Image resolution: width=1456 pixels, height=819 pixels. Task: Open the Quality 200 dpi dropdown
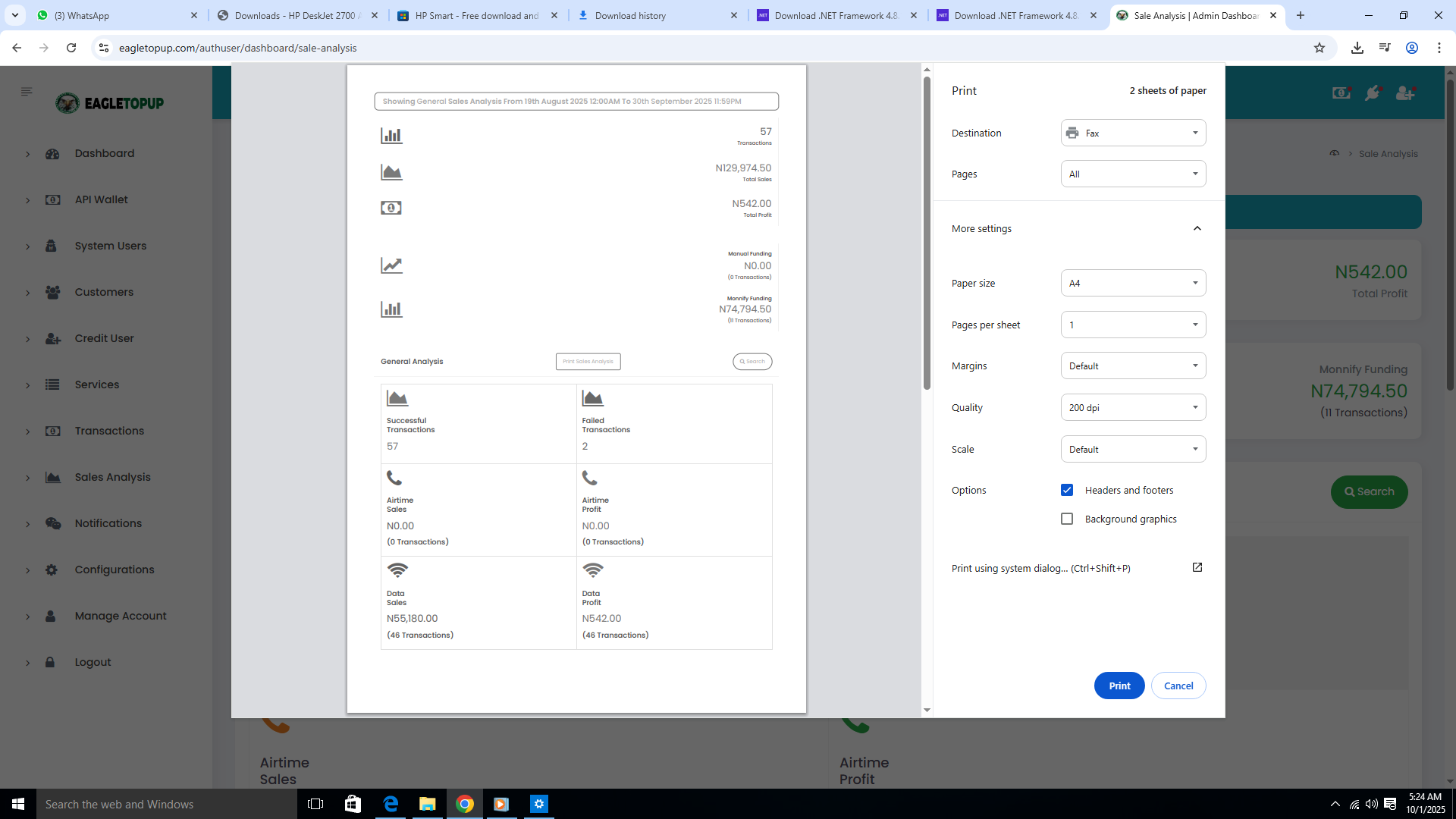click(1133, 407)
